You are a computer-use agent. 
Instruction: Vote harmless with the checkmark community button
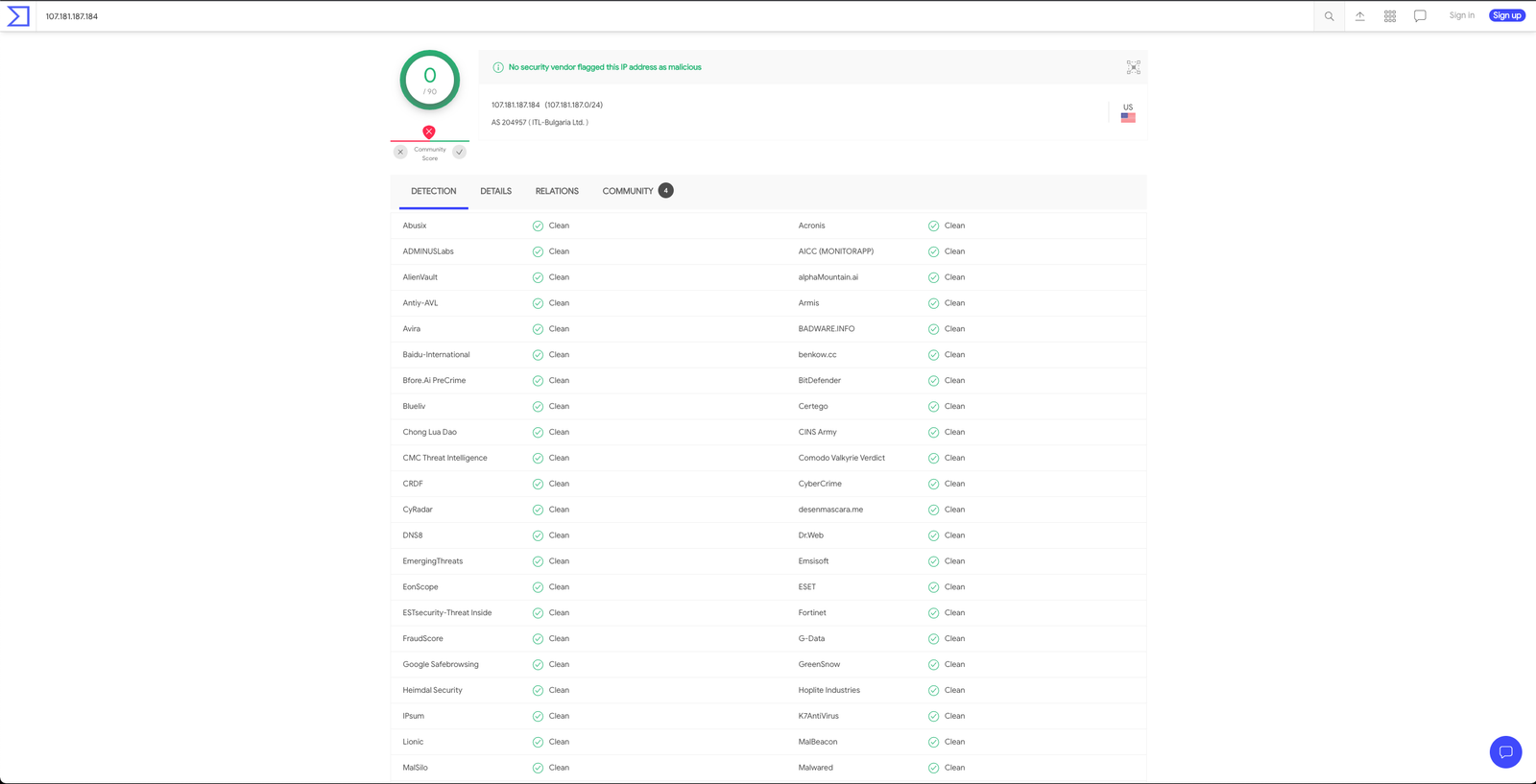tap(459, 152)
